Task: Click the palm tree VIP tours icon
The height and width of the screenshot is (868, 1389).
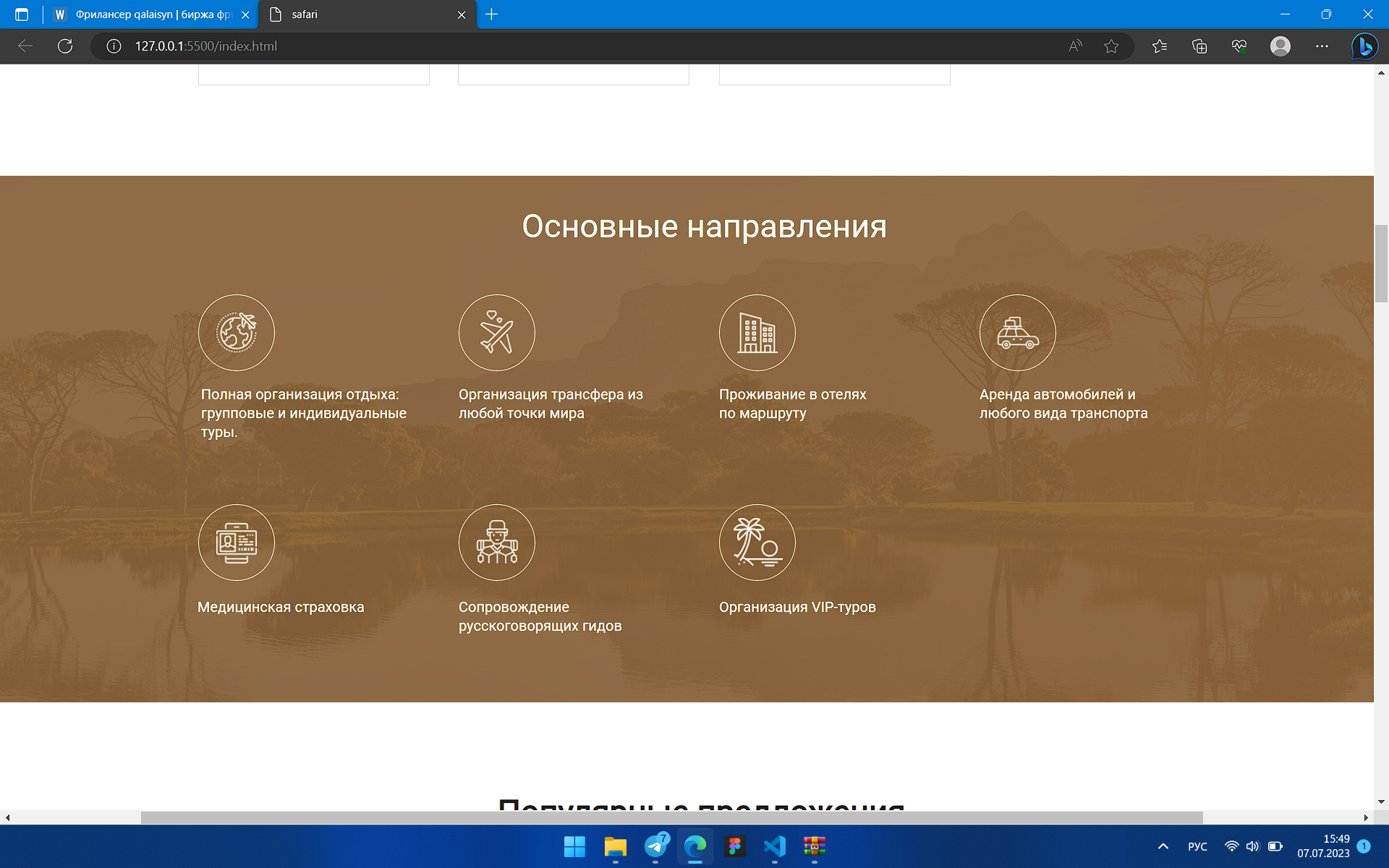Action: click(x=757, y=542)
